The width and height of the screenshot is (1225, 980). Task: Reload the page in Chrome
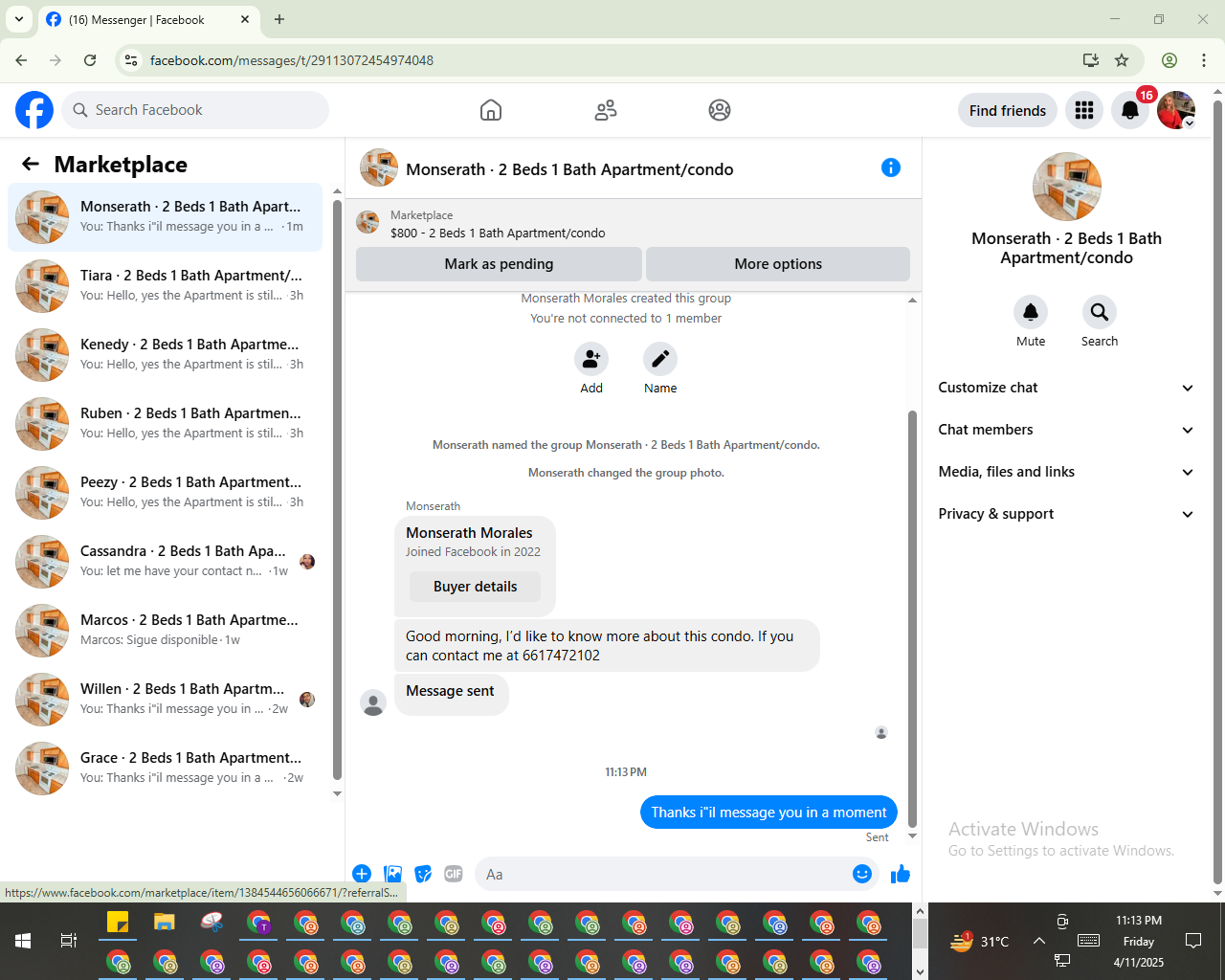tap(90, 60)
